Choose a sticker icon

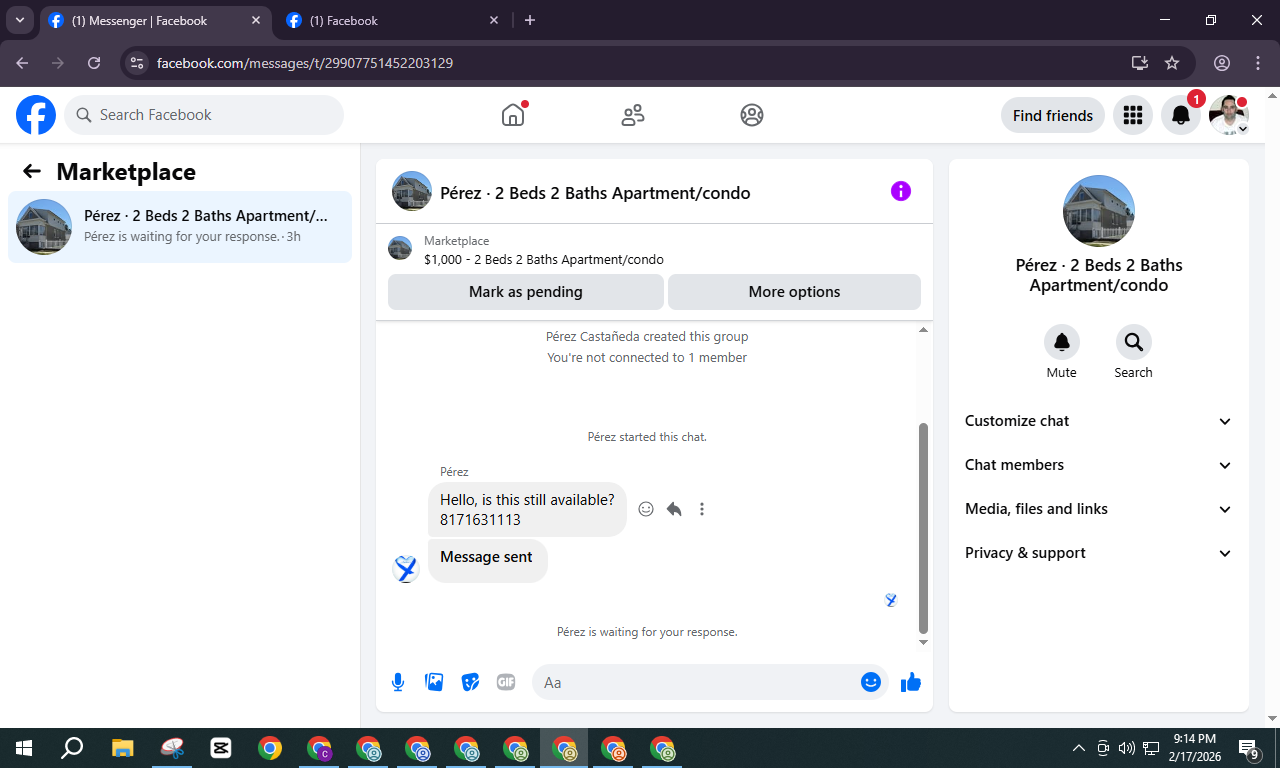click(470, 682)
